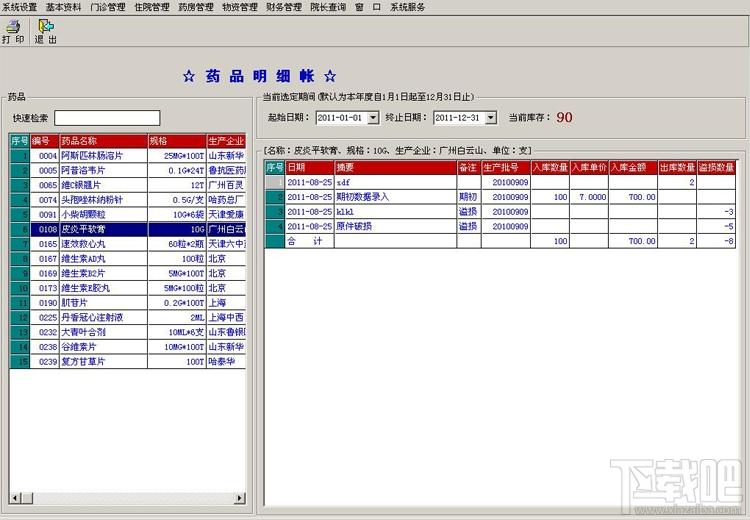Open the 院长查询 menu
This screenshot has height=520, width=750.
[328, 7]
